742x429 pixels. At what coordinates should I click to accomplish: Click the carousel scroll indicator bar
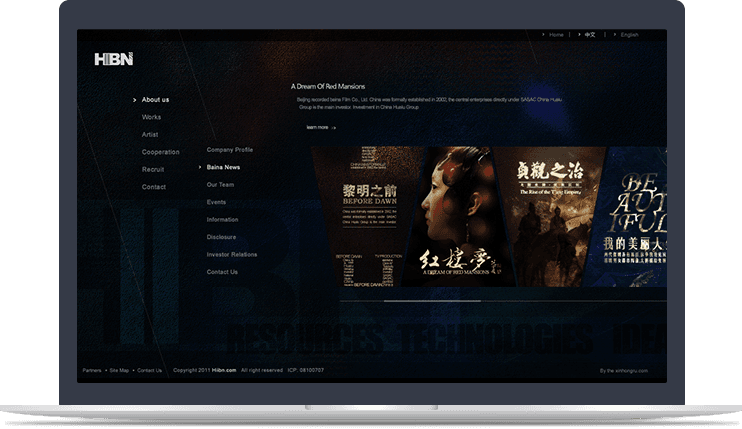(432, 301)
